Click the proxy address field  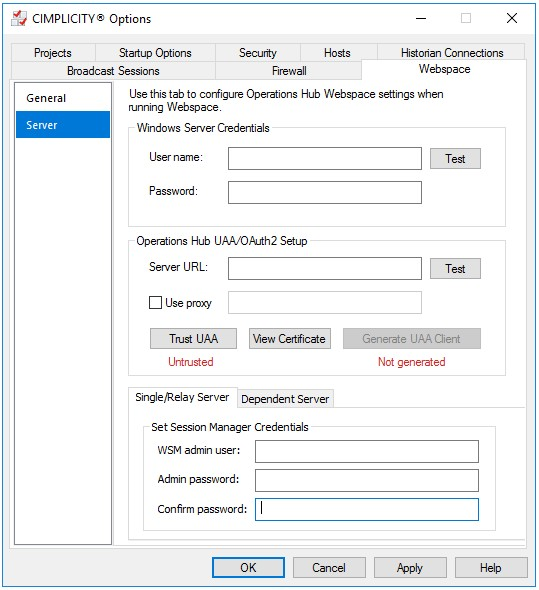[325, 303]
